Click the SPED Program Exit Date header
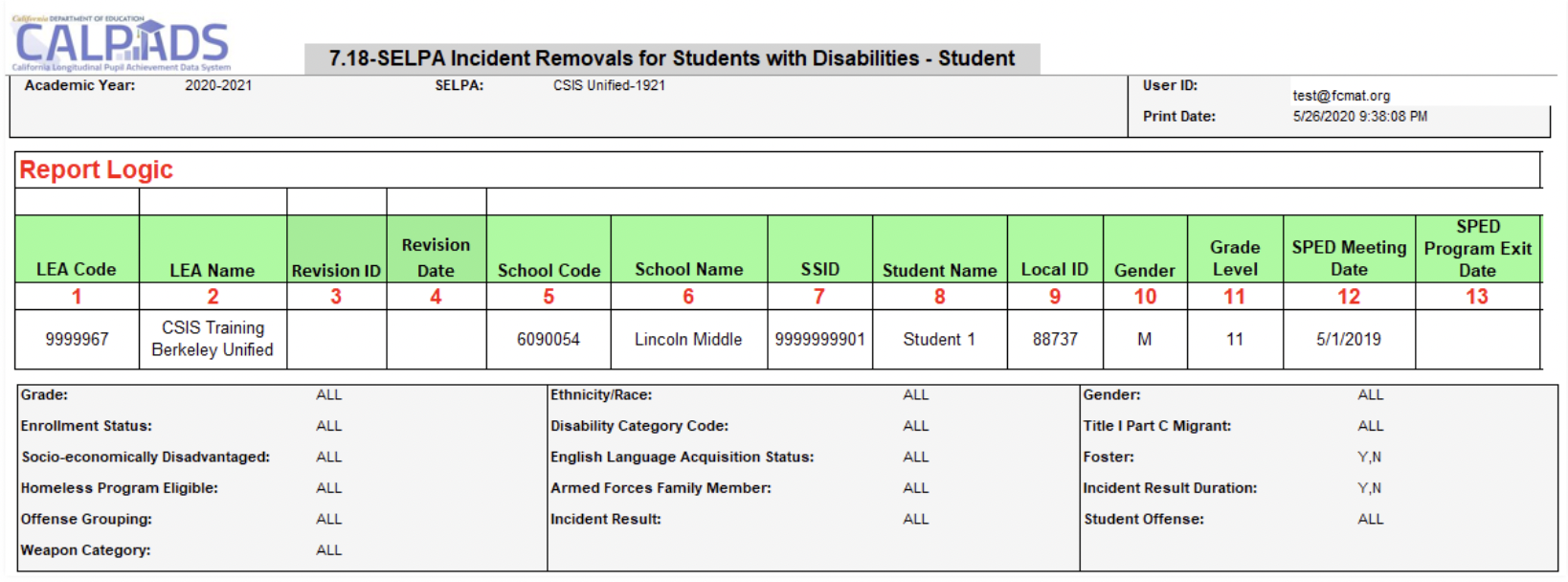Viewport: 1568px width, 582px height. (x=1478, y=249)
